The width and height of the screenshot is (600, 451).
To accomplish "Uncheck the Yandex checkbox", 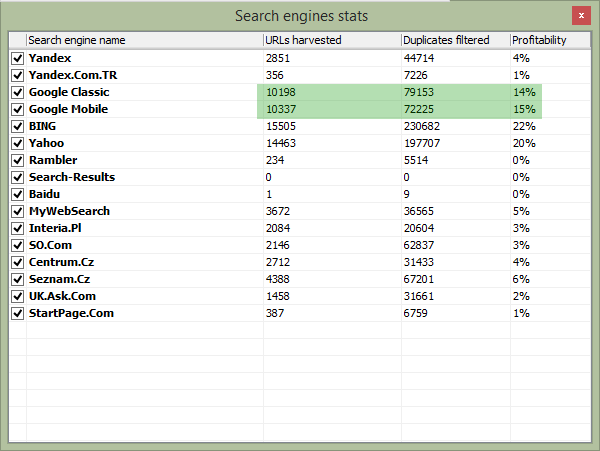I will click(18, 59).
